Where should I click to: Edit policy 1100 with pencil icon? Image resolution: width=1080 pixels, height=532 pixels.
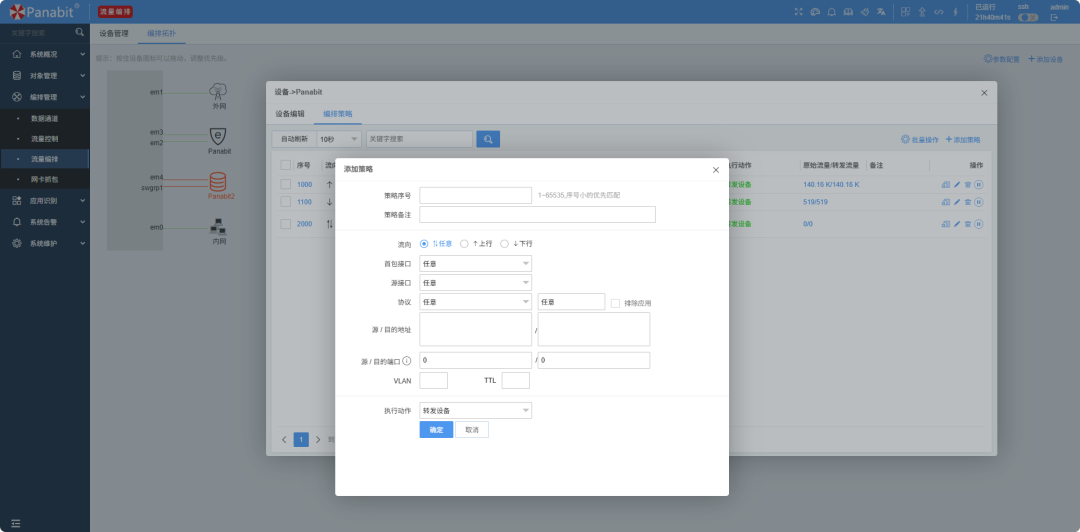click(957, 202)
